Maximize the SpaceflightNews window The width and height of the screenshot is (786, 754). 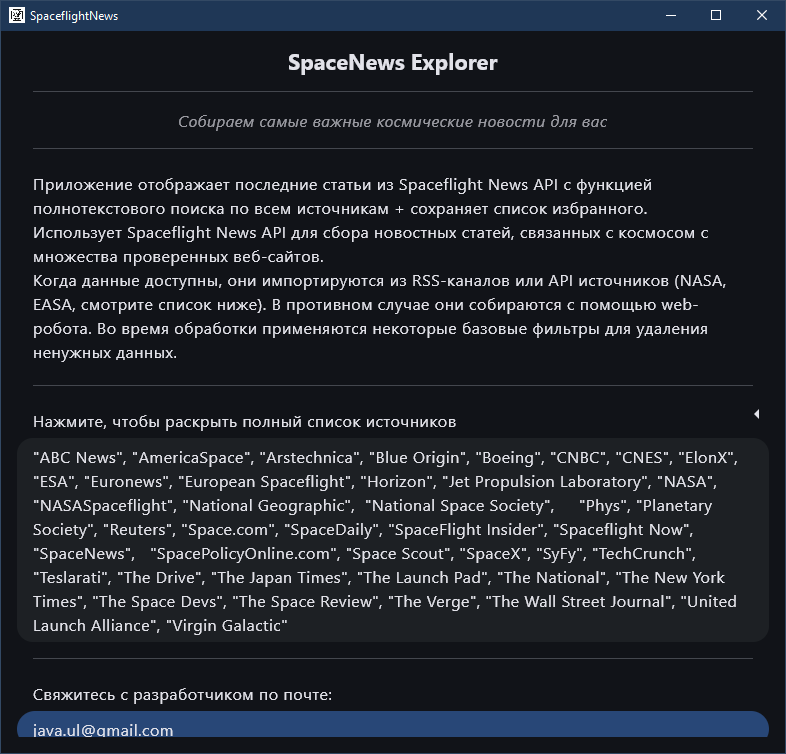point(716,16)
